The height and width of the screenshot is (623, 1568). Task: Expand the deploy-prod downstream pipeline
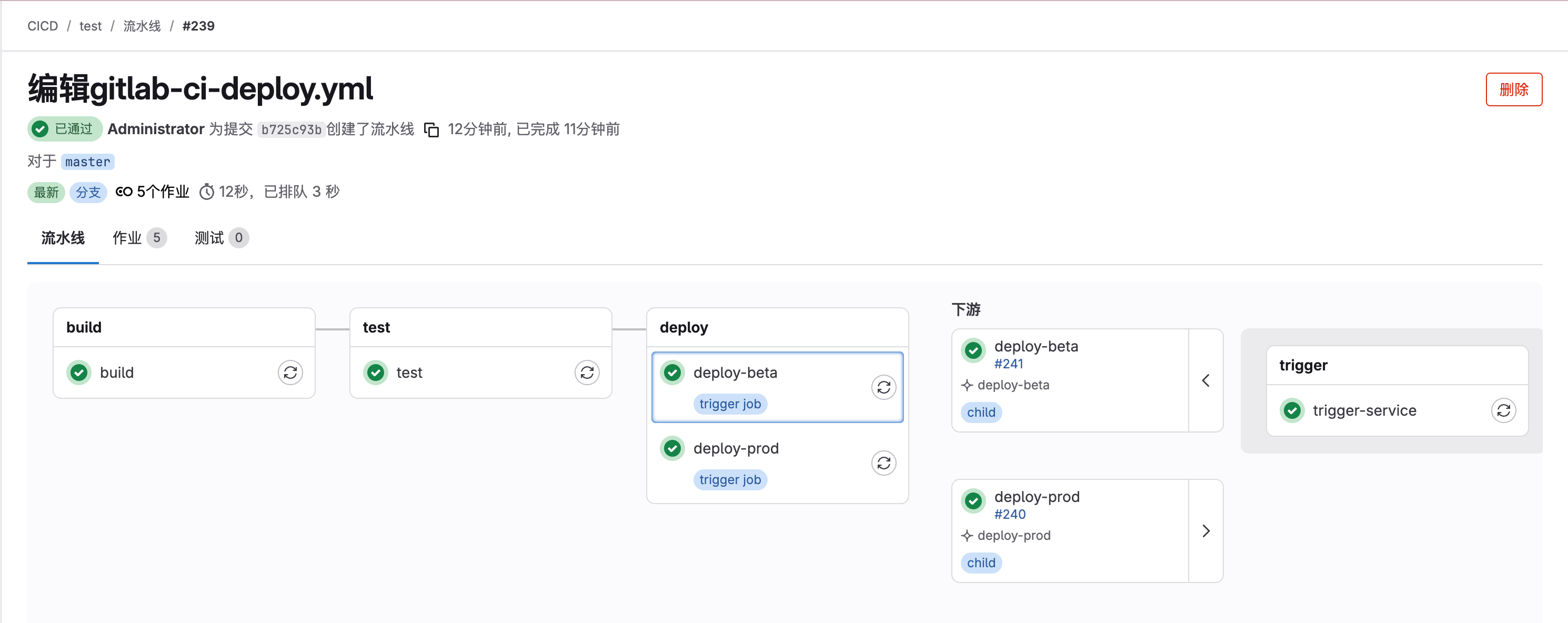click(1205, 531)
